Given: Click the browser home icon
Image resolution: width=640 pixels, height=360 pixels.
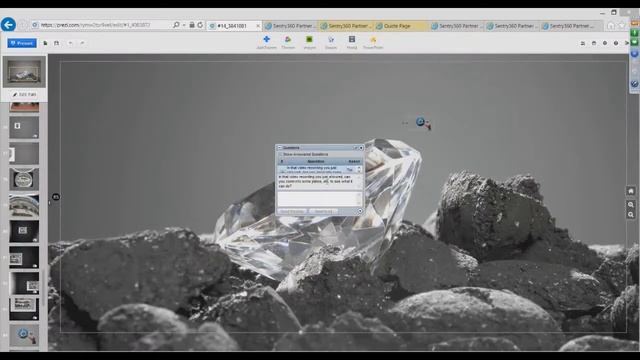Looking at the screenshot, I should [611, 25].
